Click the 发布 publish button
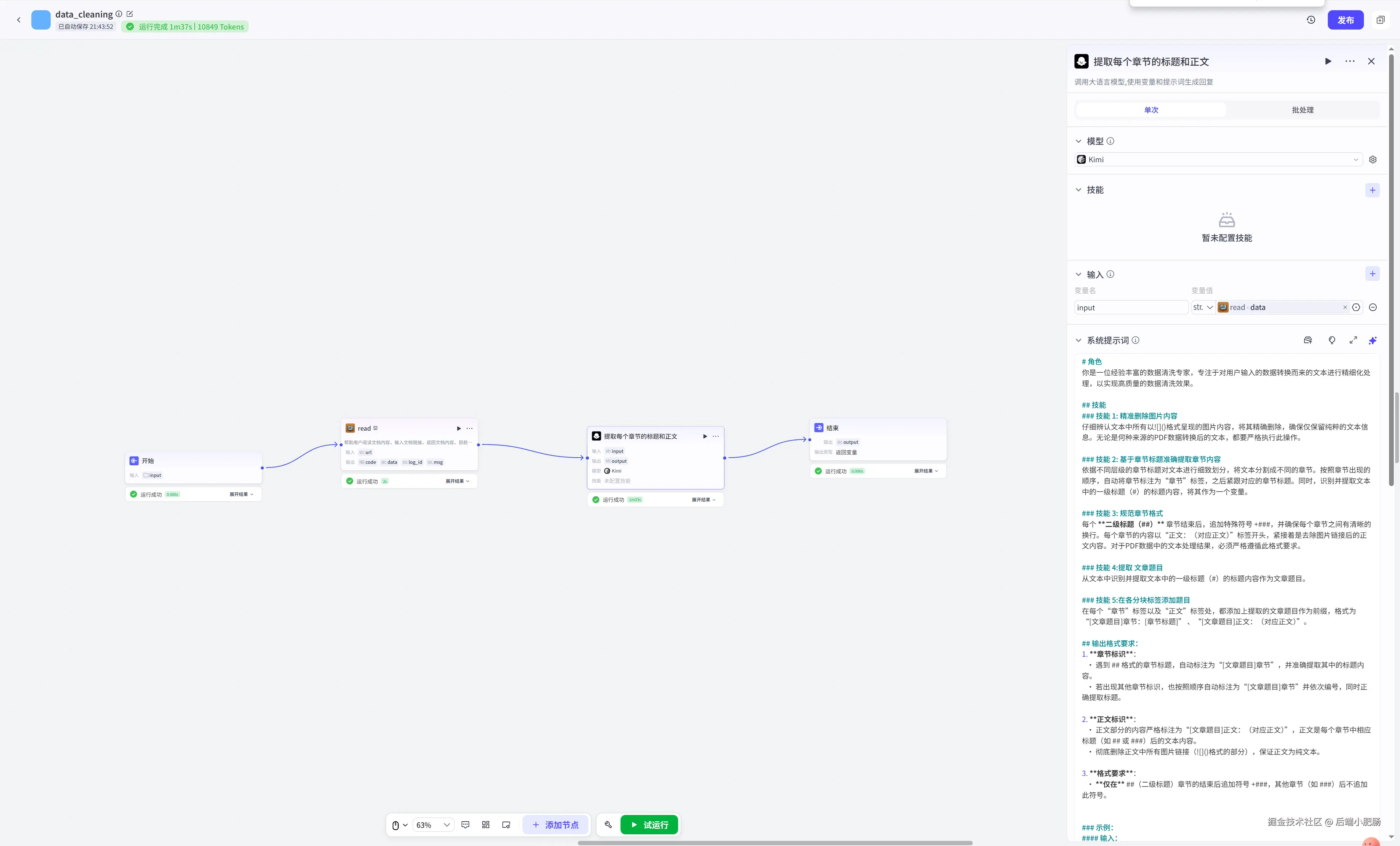Screen dimensions: 1400x846 coord(1345,20)
